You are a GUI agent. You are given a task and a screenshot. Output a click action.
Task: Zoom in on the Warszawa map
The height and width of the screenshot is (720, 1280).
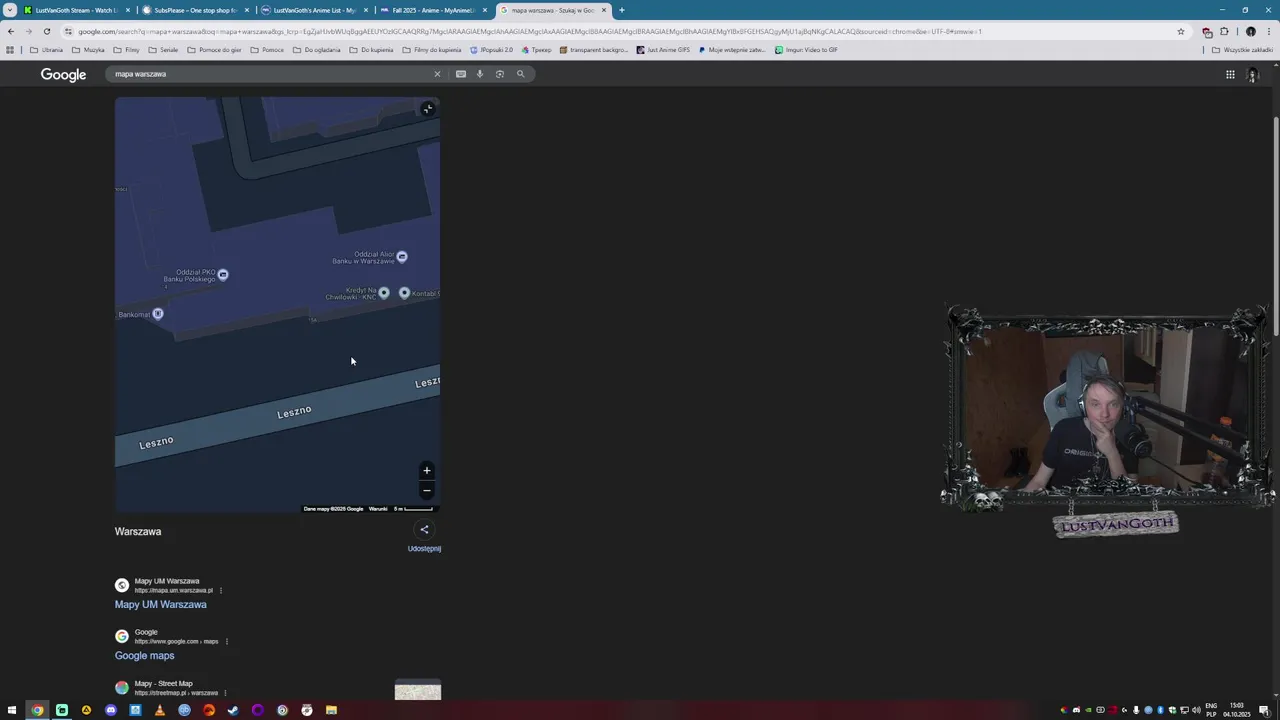[427, 470]
